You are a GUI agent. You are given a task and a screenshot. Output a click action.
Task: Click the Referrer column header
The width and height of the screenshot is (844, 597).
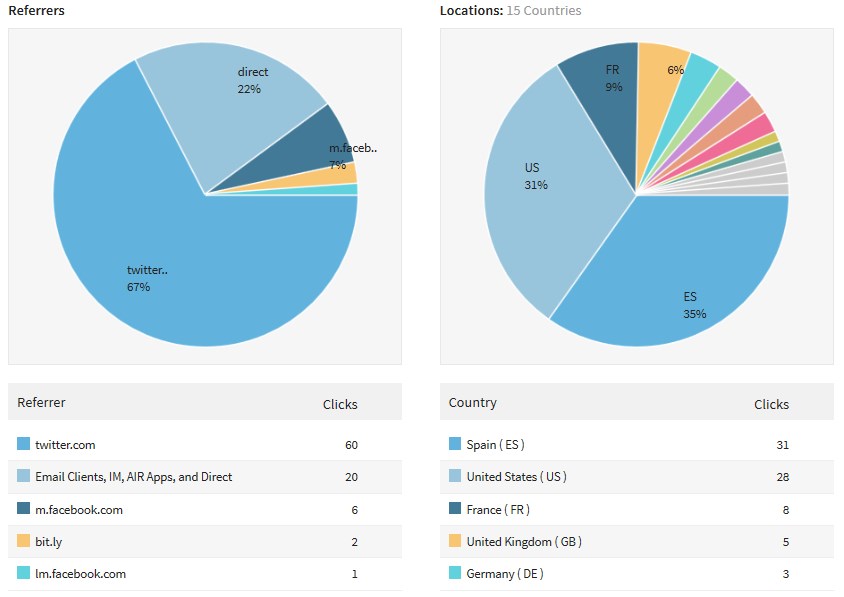(42, 403)
